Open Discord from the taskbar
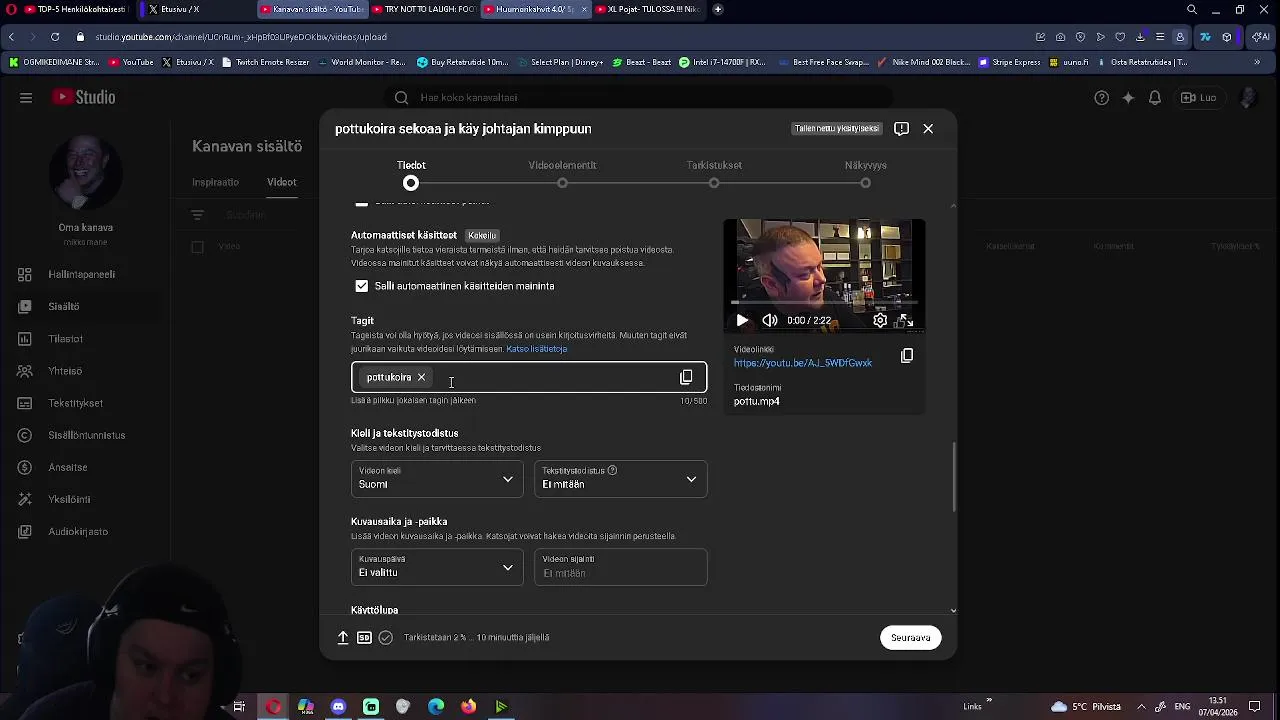 coord(338,707)
